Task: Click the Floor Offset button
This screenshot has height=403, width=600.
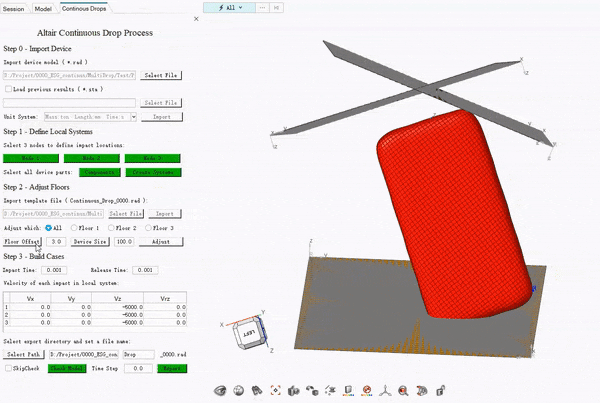Action: (x=22, y=241)
